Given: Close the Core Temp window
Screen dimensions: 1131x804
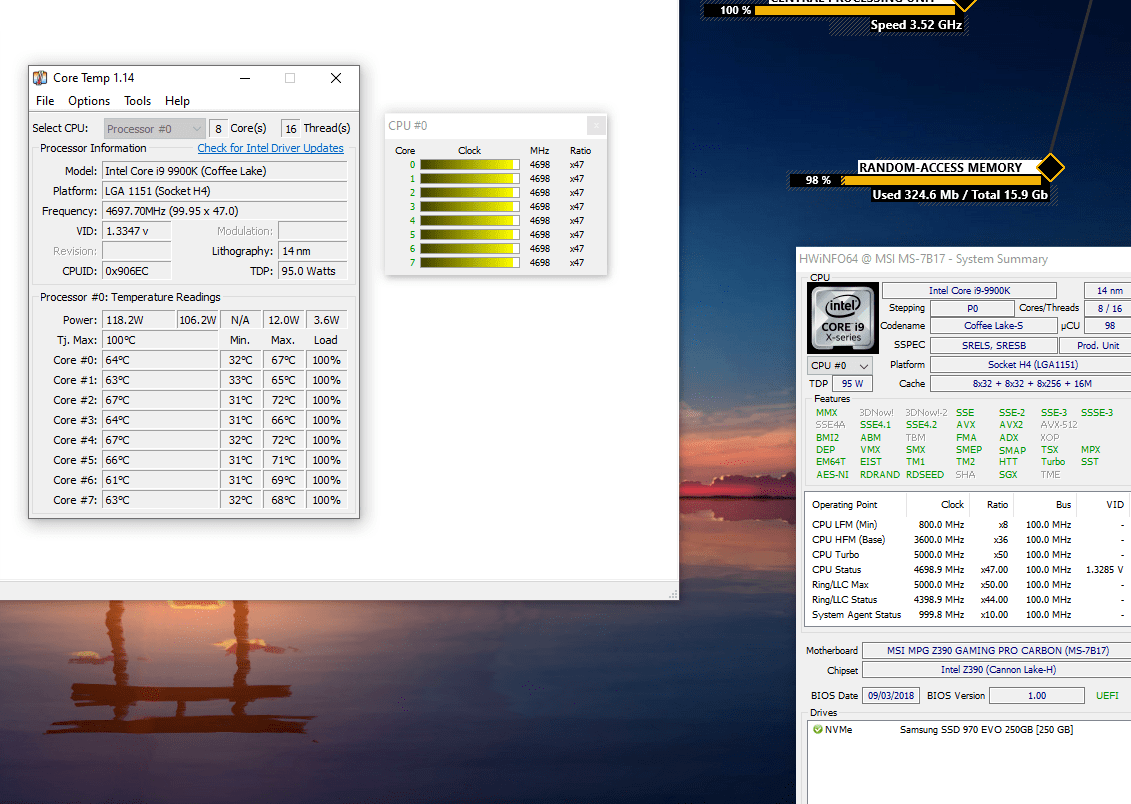Looking at the screenshot, I should (336, 78).
